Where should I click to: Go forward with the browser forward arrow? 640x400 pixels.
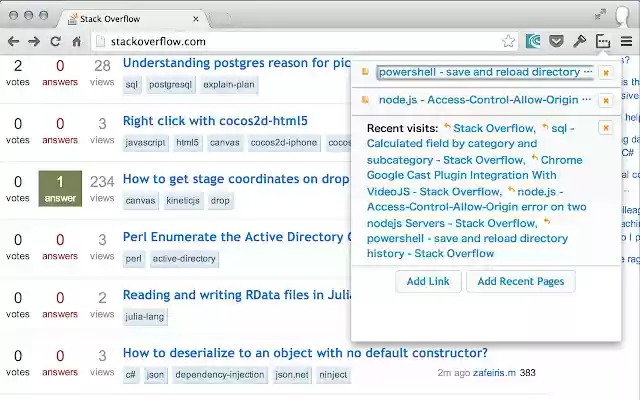(x=34, y=41)
